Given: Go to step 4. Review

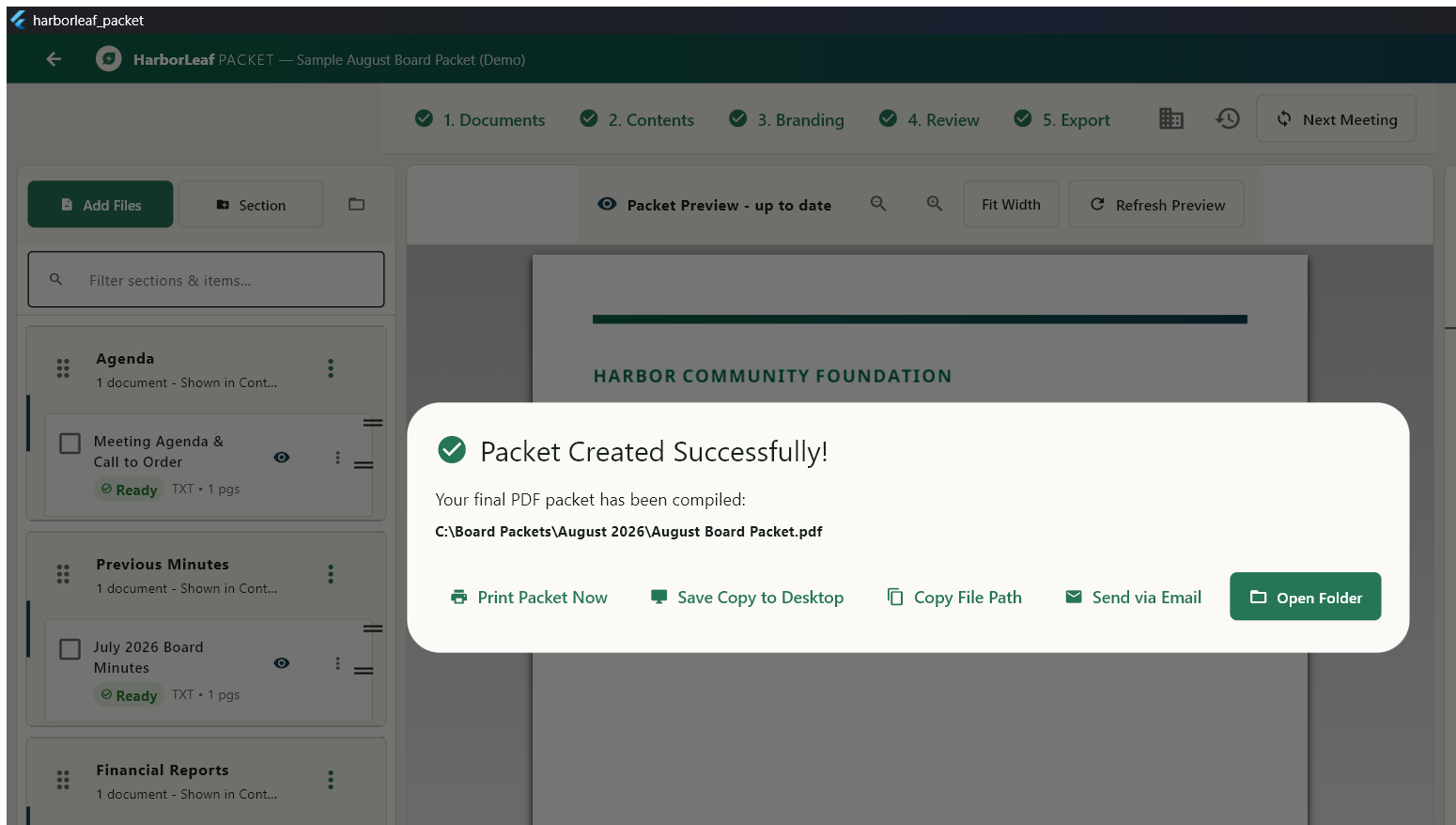Looking at the screenshot, I should click(x=929, y=119).
